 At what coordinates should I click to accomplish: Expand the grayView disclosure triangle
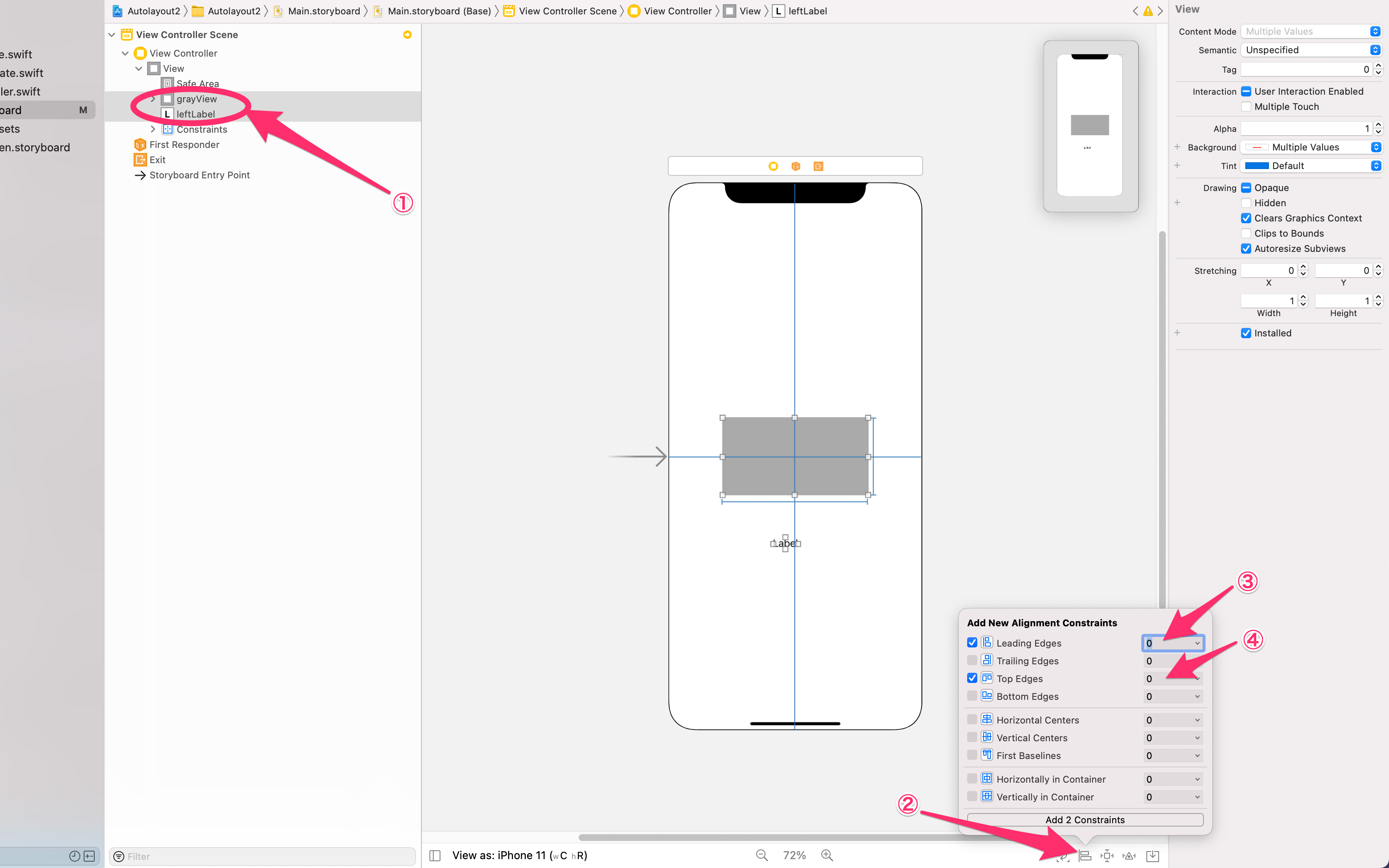pos(153,99)
